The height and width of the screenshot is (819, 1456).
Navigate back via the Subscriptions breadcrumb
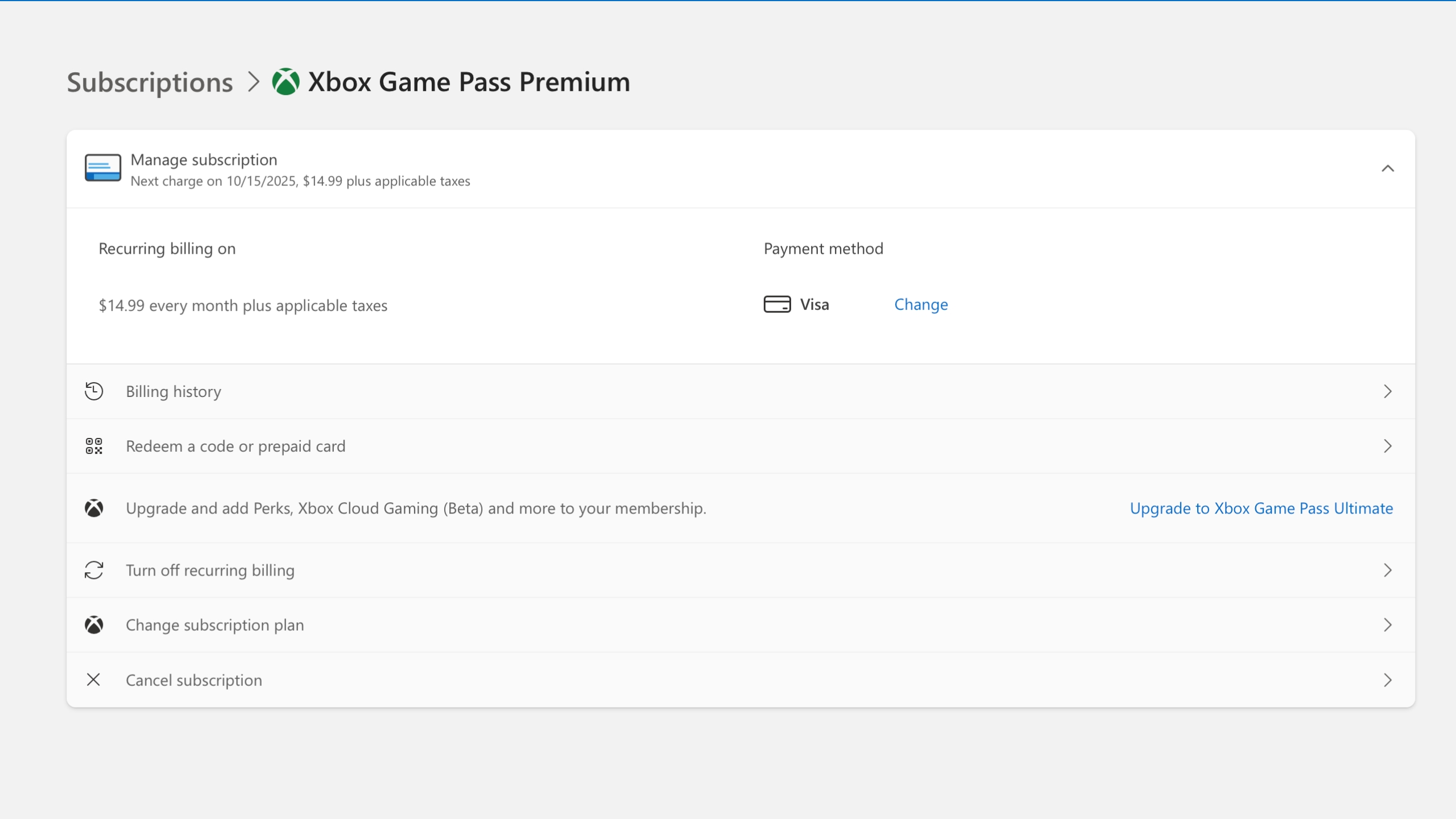point(150,81)
